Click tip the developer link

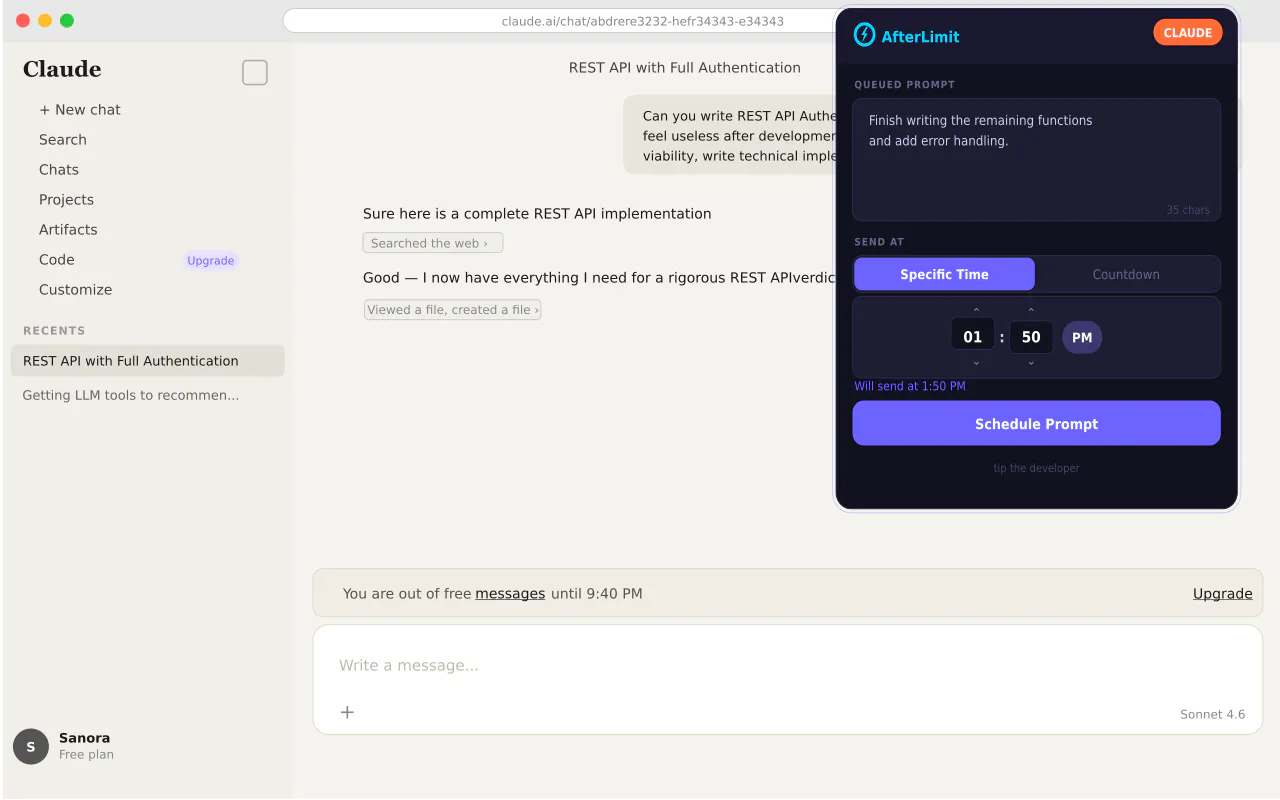1036,468
